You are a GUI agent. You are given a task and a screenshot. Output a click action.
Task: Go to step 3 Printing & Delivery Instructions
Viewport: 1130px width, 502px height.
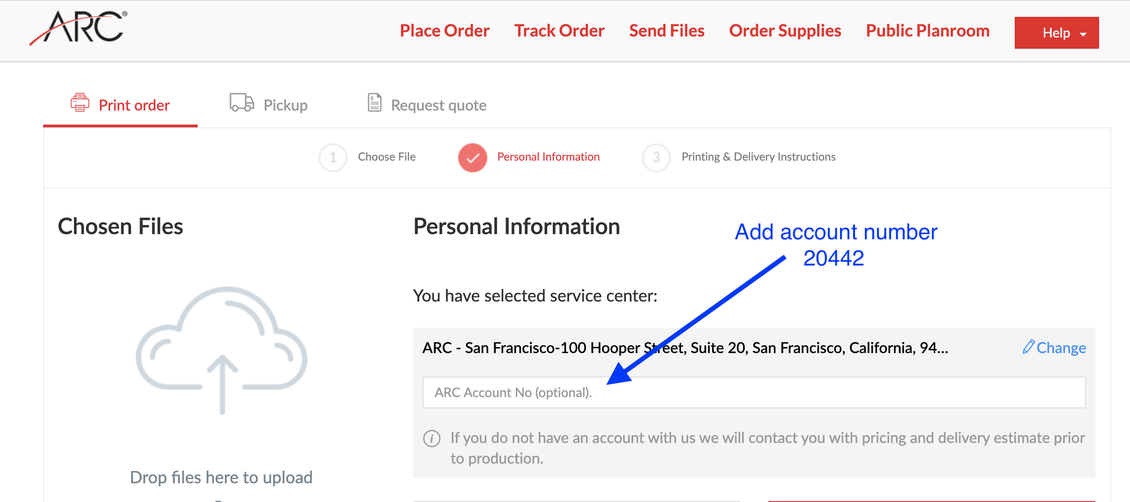coord(739,157)
